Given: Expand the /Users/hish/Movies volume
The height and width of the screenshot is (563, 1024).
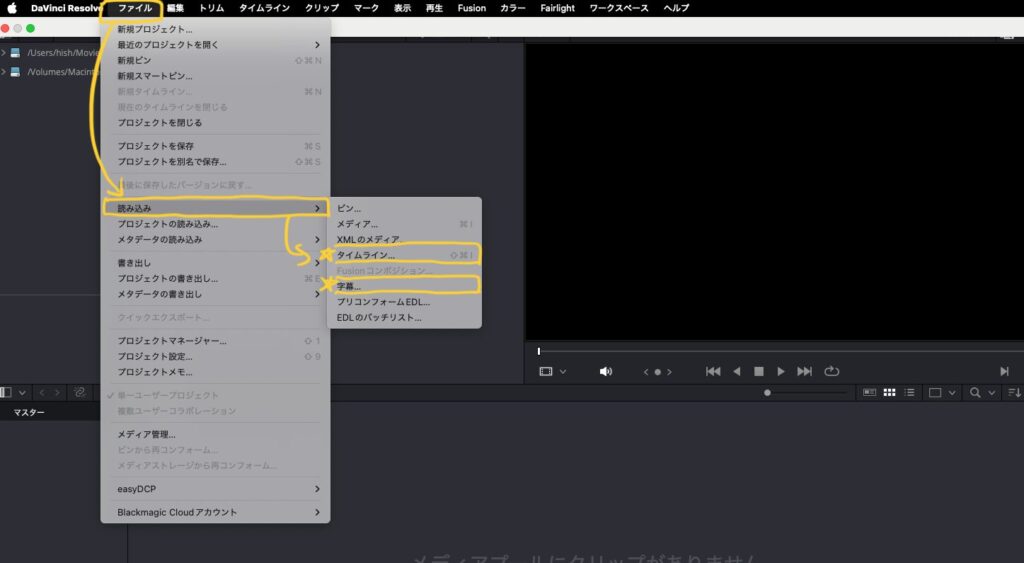Looking at the screenshot, I should [x=4, y=52].
